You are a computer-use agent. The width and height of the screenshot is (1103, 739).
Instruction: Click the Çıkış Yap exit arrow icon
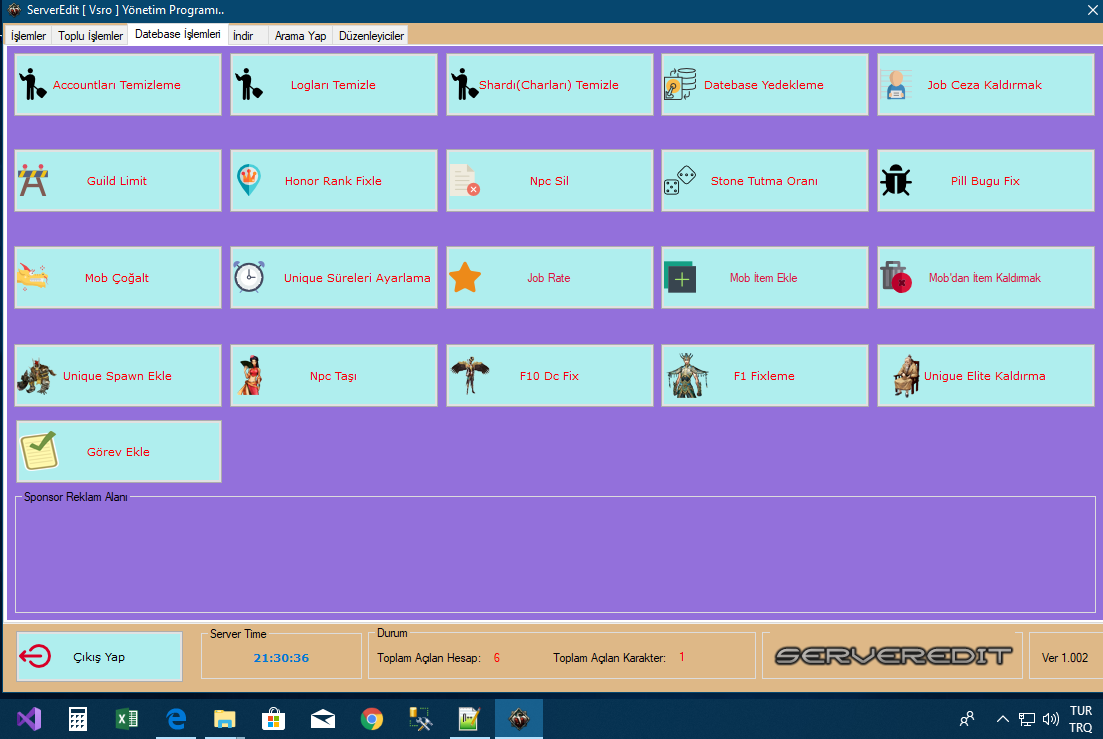click(x=35, y=656)
